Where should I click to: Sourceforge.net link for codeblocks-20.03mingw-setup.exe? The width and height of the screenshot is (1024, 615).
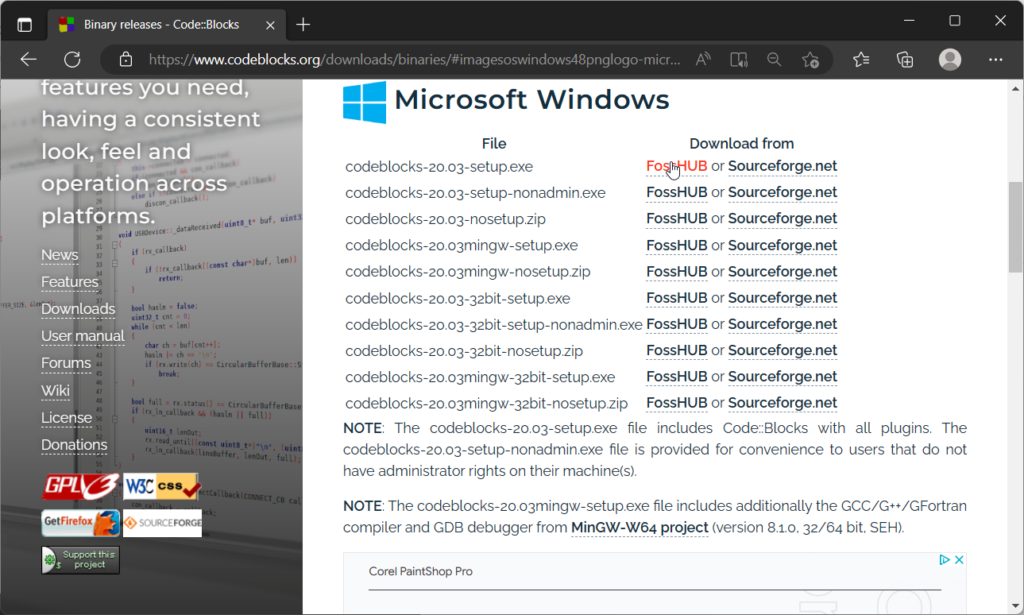pos(782,245)
